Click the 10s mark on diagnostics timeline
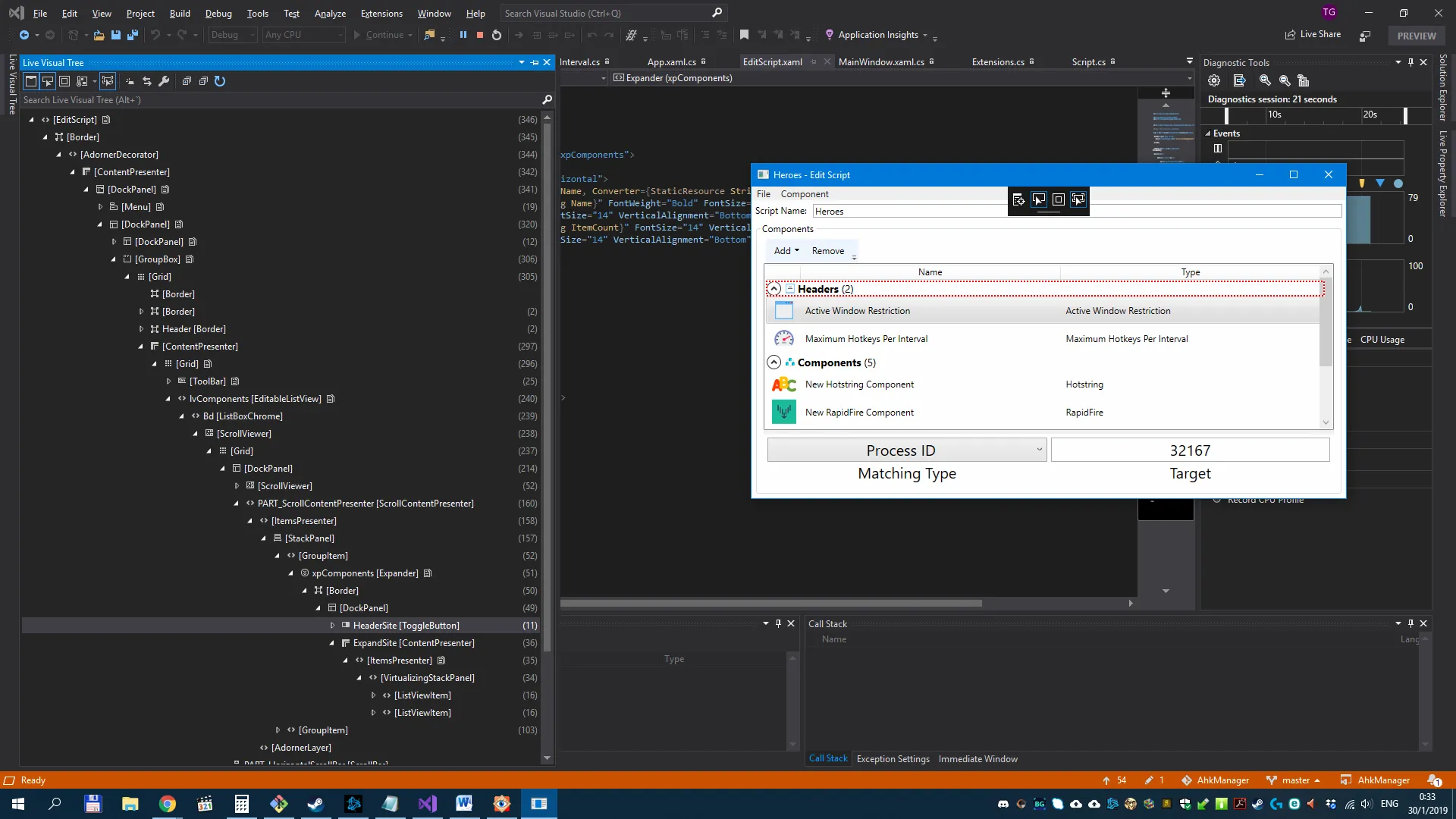The height and width of the screenshot is (819, 1456). 1275,115
